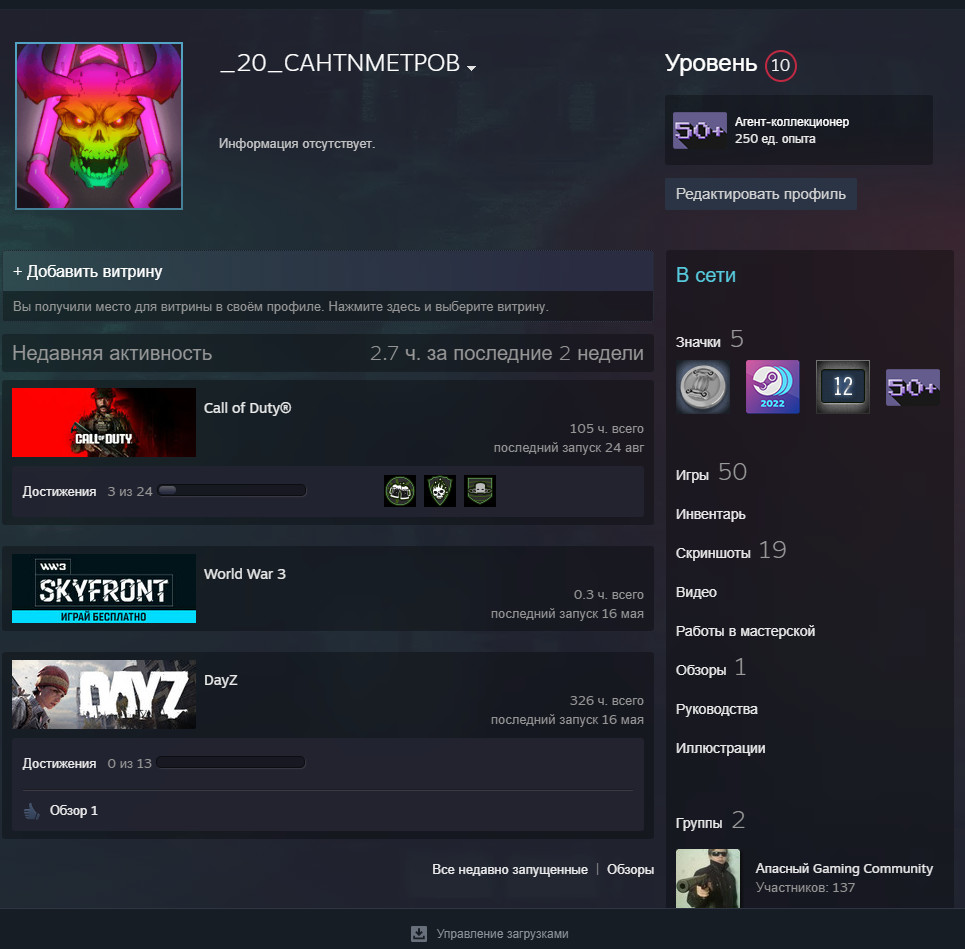Screen dimensions: 965x949
Task: Click the 50+ badge in Значки row
Action: 913,387
